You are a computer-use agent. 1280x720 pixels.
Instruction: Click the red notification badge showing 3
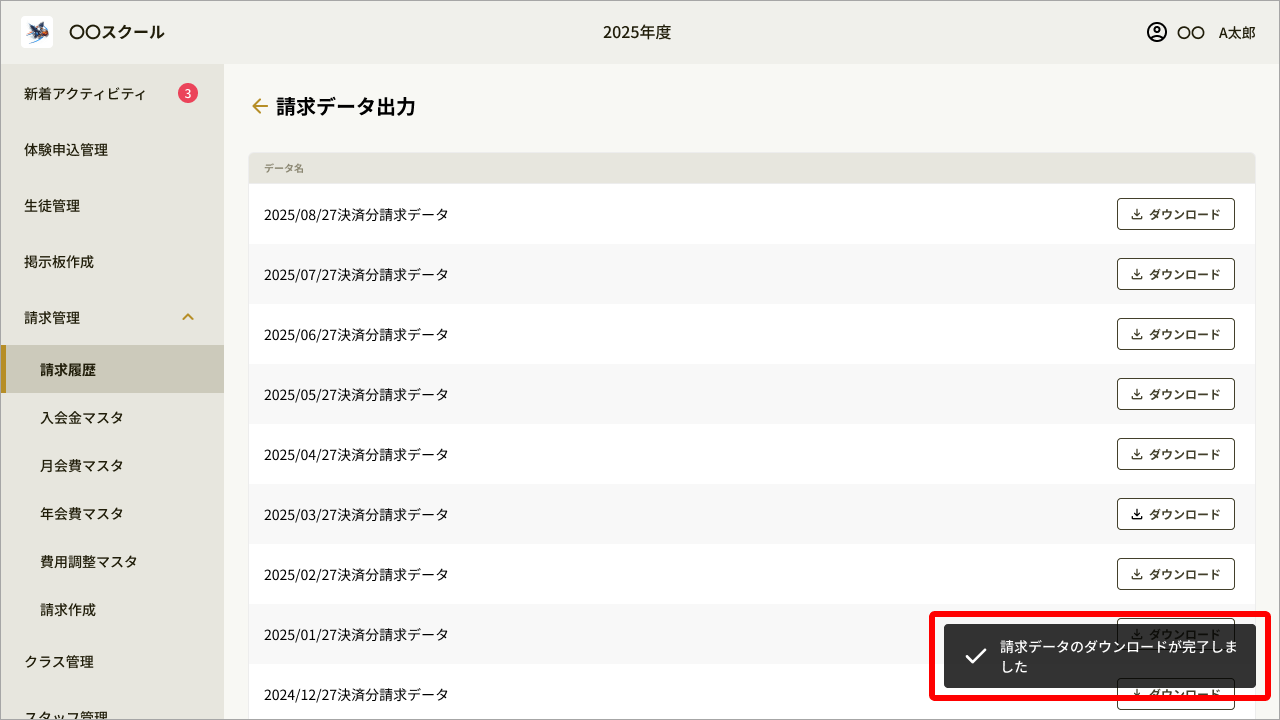(189, 92)
